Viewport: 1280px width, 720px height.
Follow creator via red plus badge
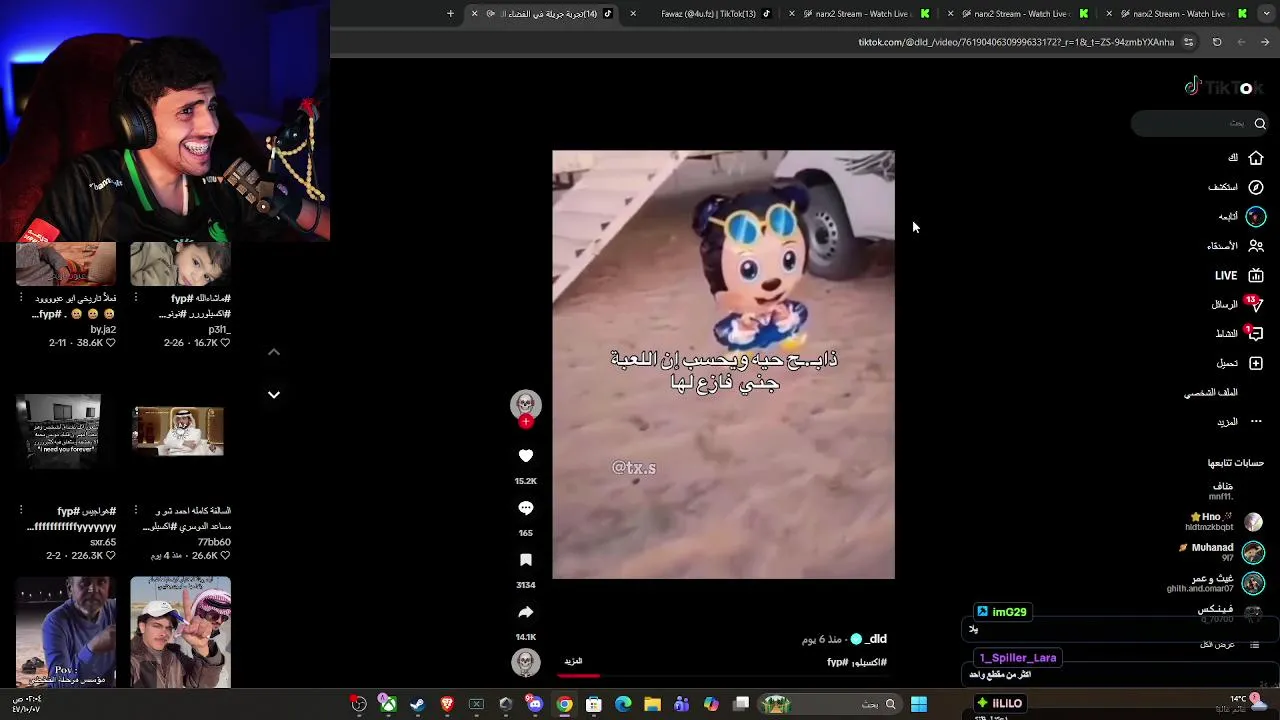(526, 422)
